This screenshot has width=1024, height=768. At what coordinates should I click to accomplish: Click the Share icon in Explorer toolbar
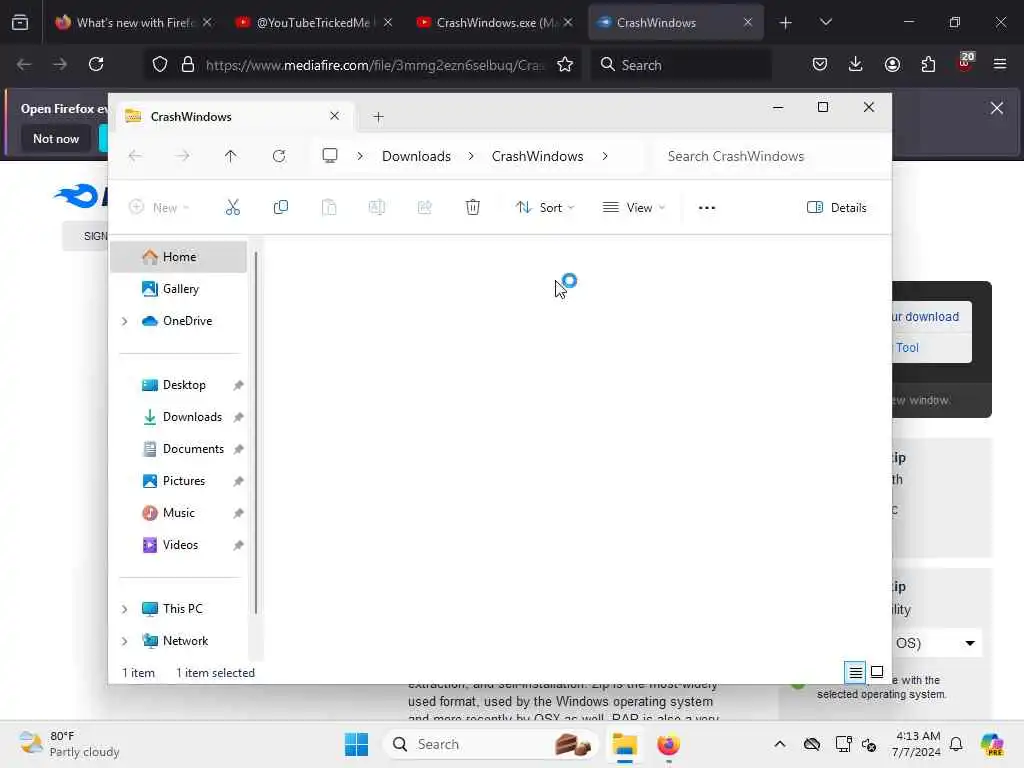coord(424,208)
